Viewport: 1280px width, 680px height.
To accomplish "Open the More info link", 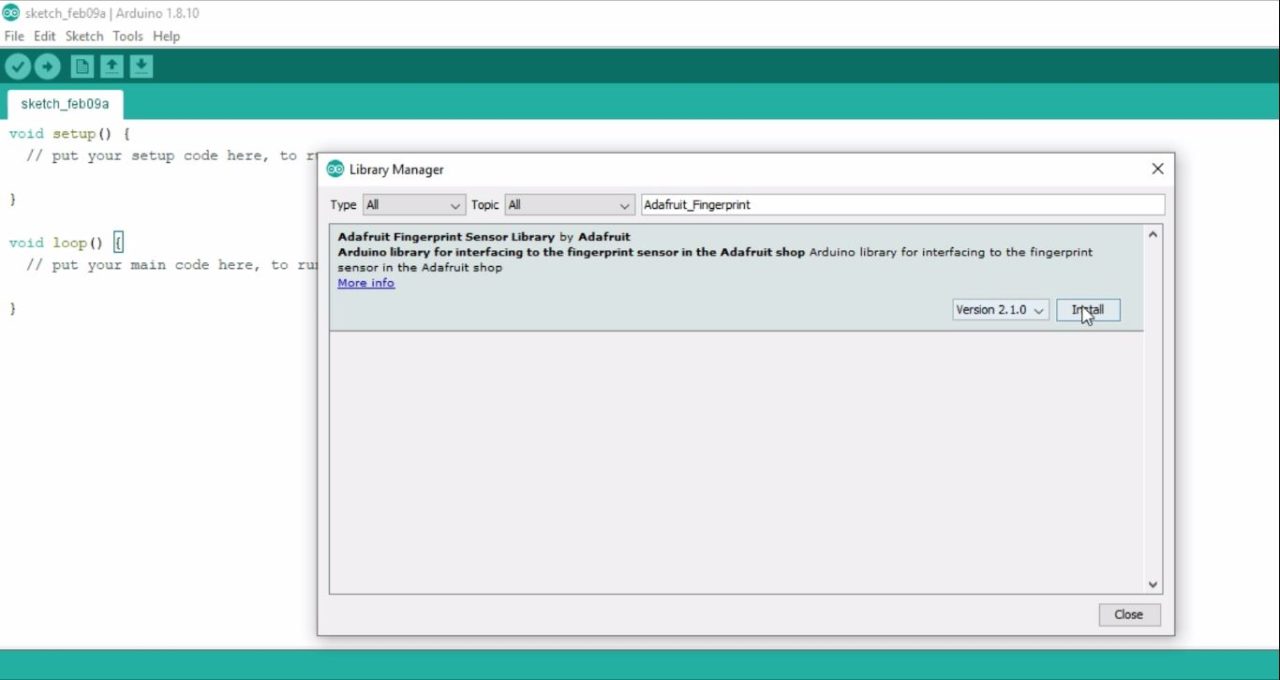I will click(366, 283).
